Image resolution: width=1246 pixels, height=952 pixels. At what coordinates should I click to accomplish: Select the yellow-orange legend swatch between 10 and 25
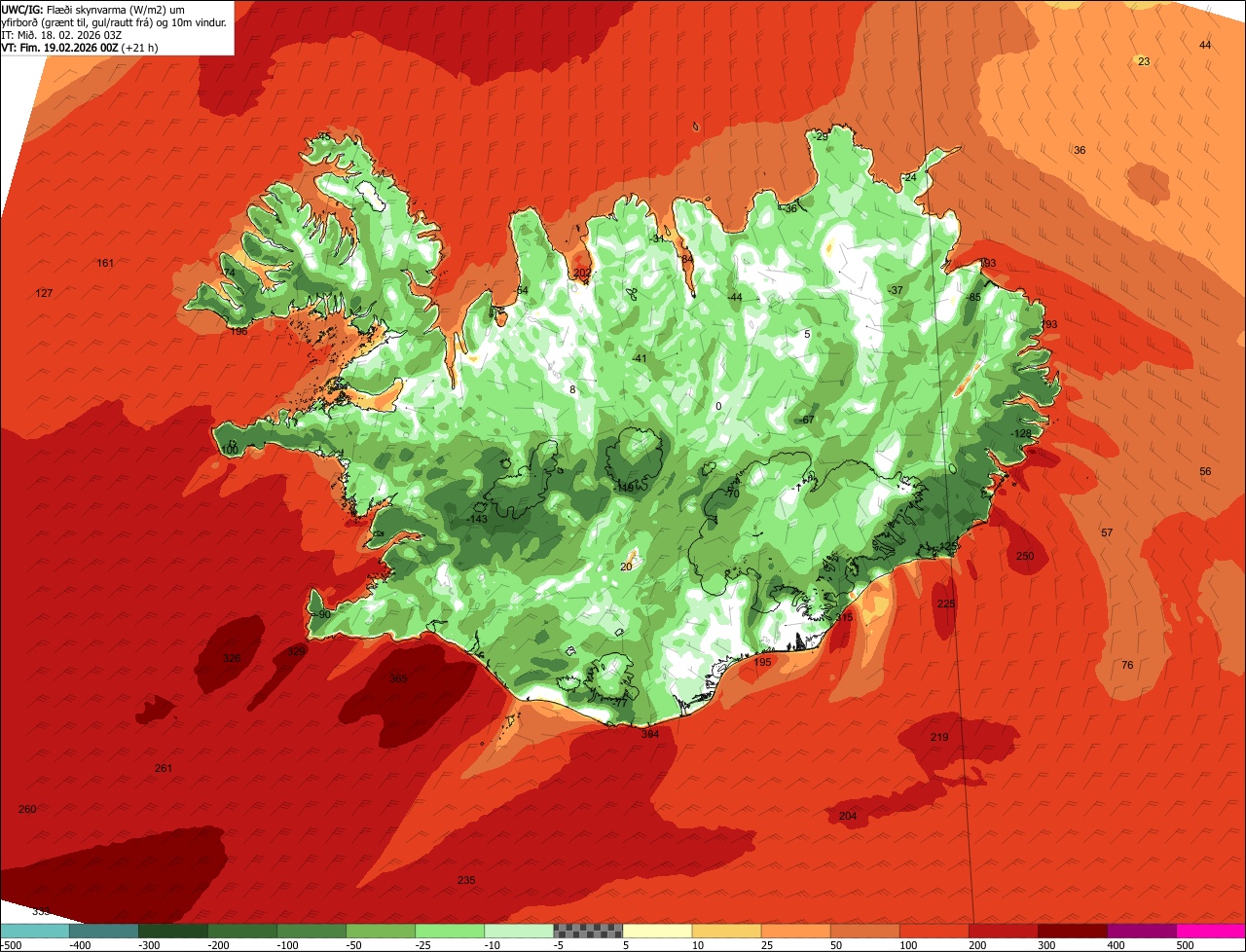pos(726,930)
